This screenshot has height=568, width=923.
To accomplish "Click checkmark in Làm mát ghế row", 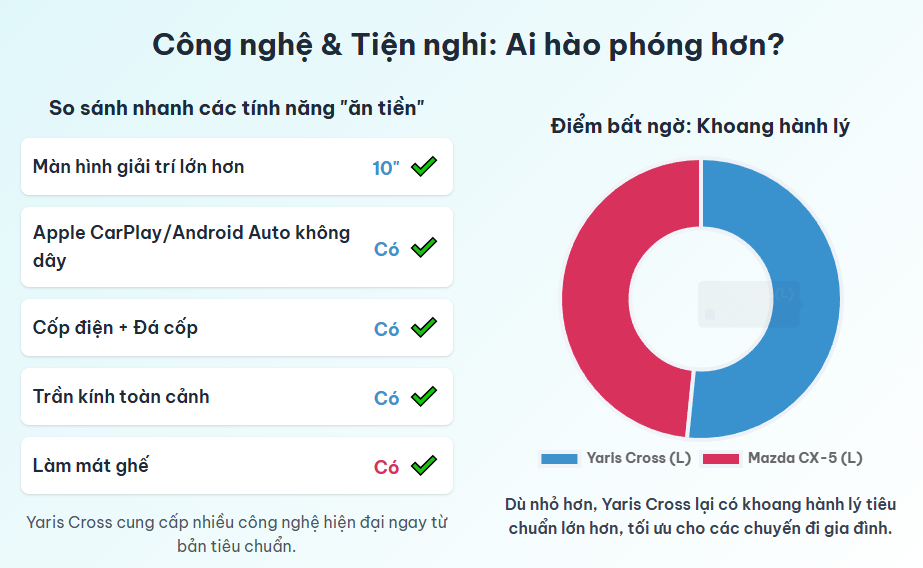I will [424, 466].
